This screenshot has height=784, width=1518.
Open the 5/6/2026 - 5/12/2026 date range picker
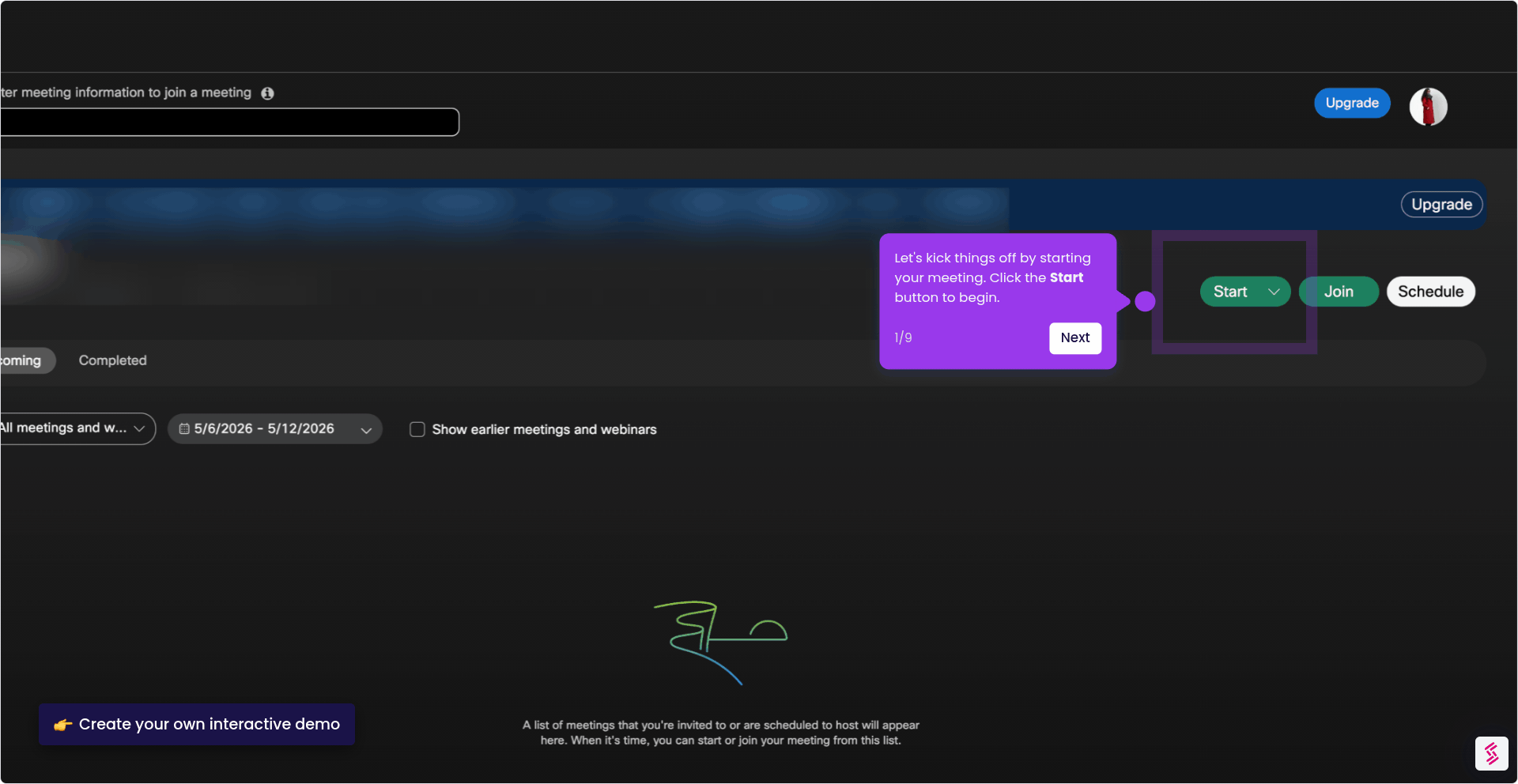click(274, 428)
